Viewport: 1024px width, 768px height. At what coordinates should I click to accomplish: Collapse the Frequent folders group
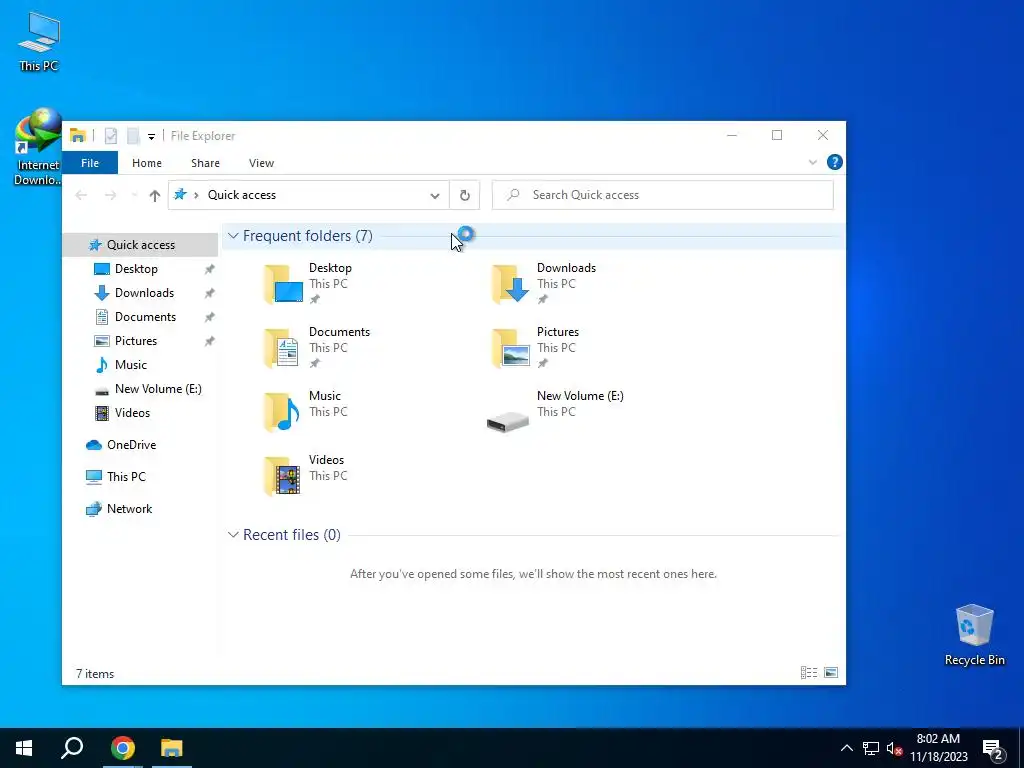(233, 236)
